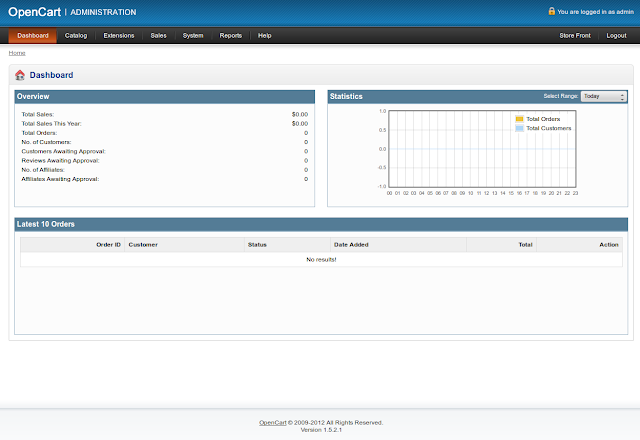This screenshot has width=640, height=440.
Task: Click the Latest 10 Orders header
Action: click(321, 224)
